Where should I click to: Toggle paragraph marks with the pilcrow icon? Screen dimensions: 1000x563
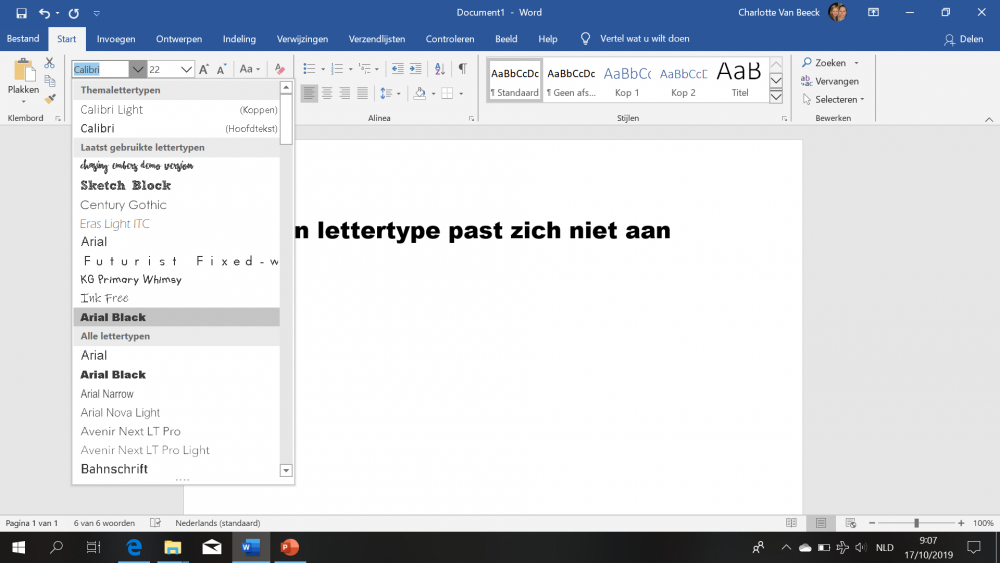(462, 69)
